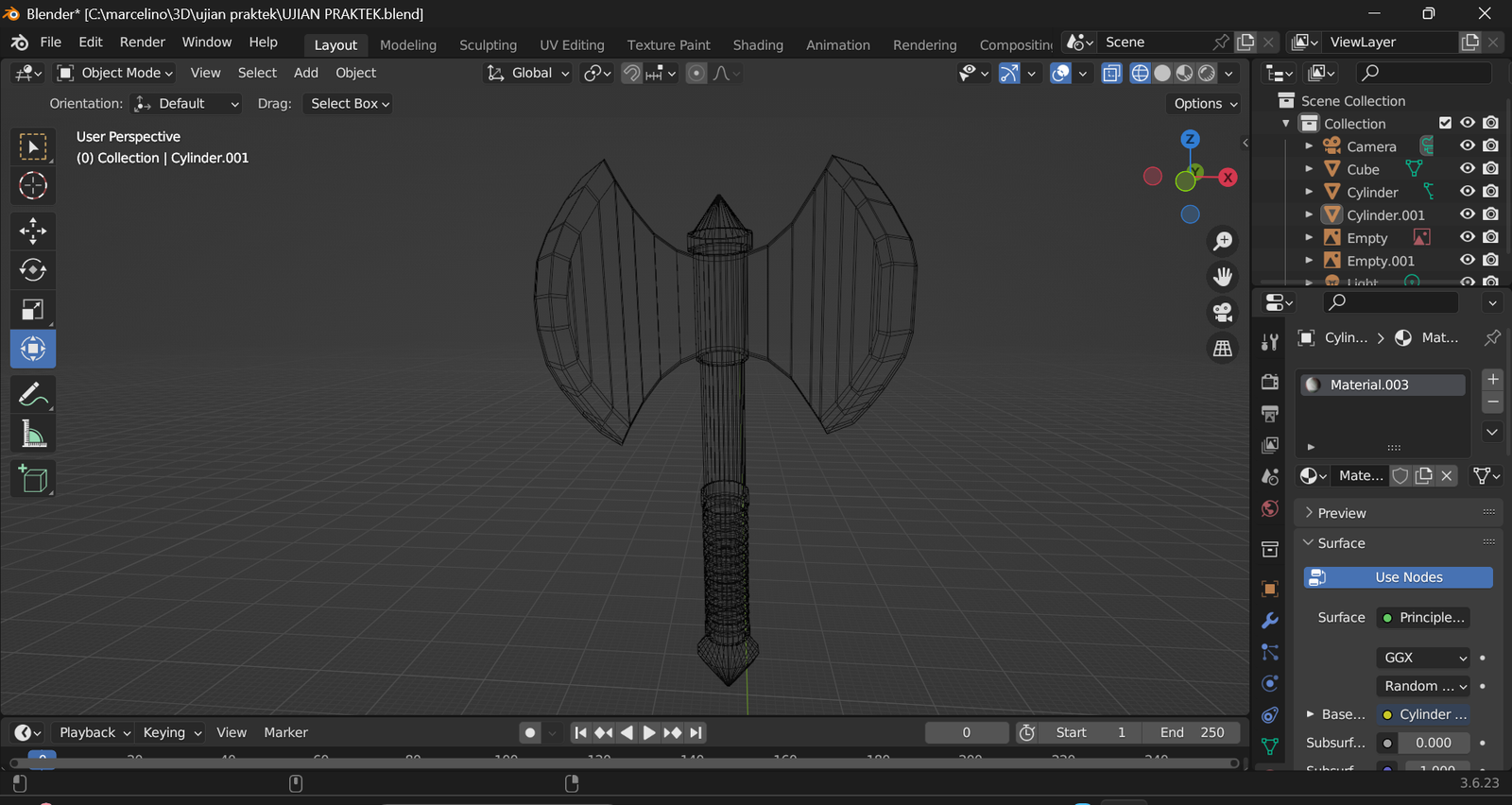Switch to the UV Editing workspace tab
Viewport: 1512px width, 805px height.
[572, 44]
